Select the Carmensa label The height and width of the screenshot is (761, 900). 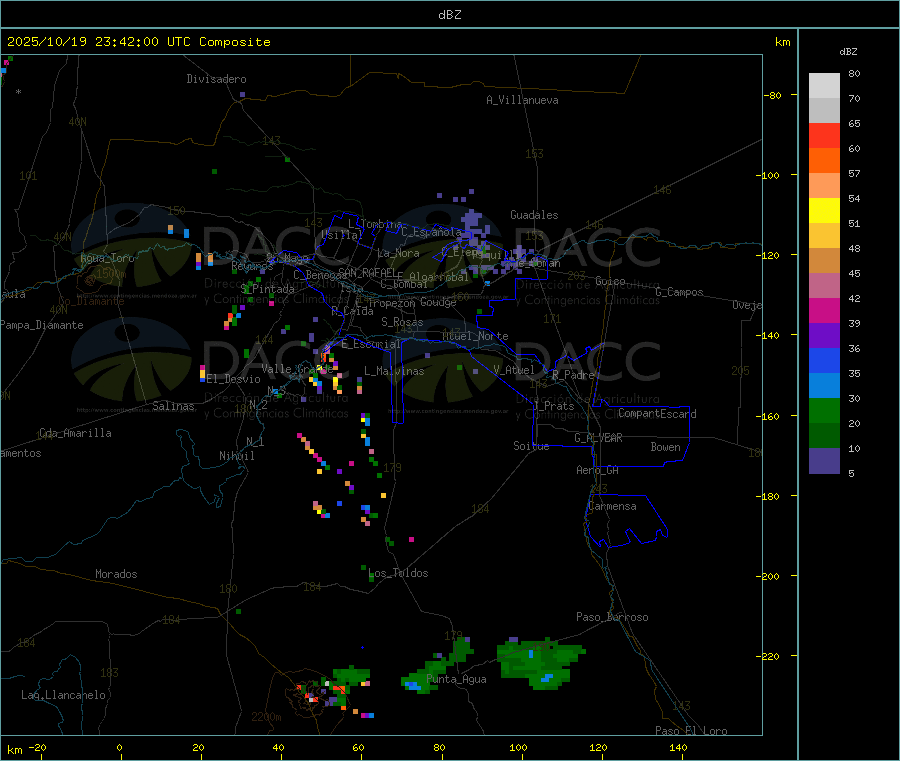click(612, 506)
